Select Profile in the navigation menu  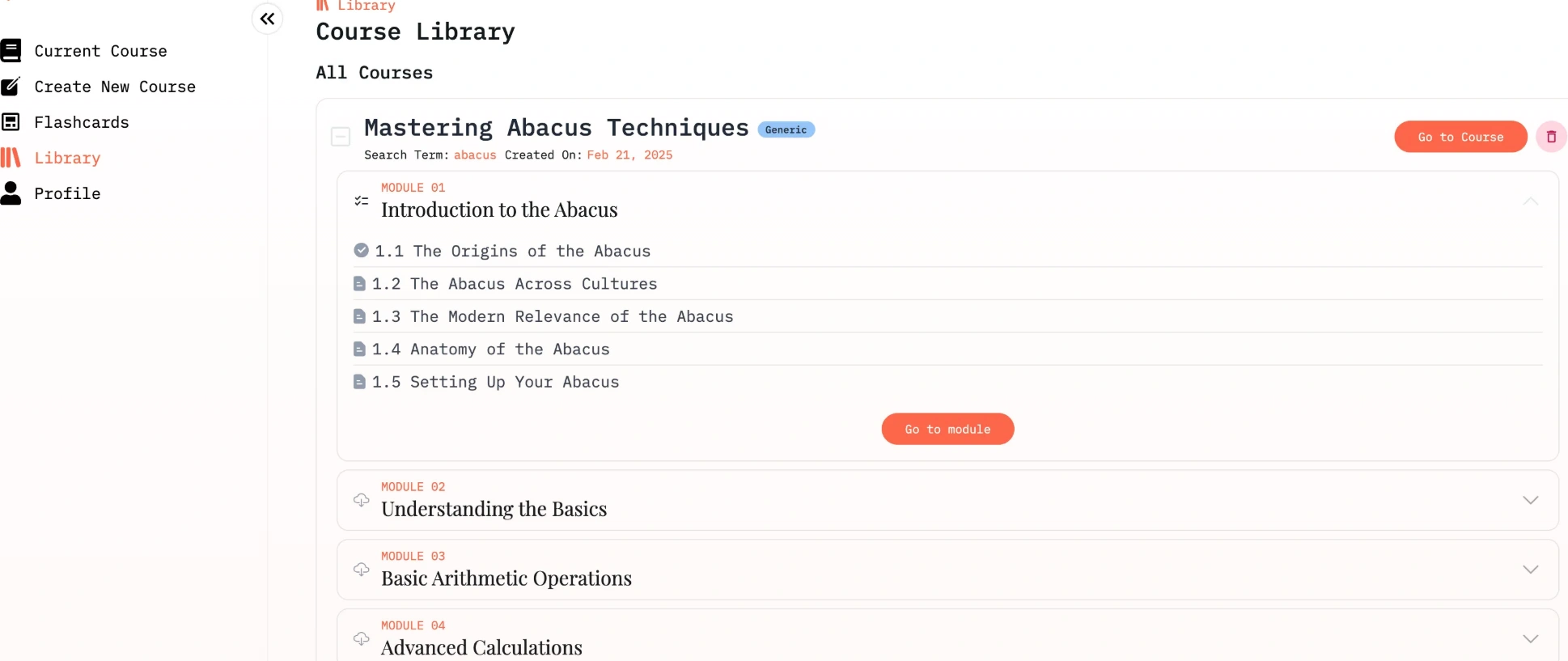point(67,193)
